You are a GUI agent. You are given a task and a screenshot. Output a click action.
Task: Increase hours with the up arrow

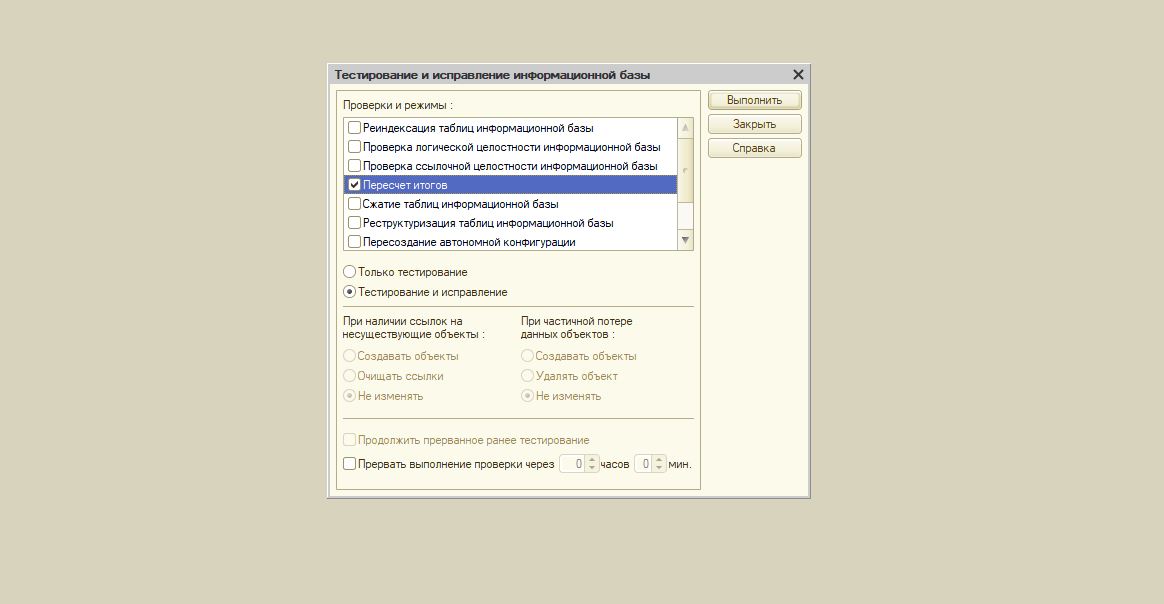592,460
